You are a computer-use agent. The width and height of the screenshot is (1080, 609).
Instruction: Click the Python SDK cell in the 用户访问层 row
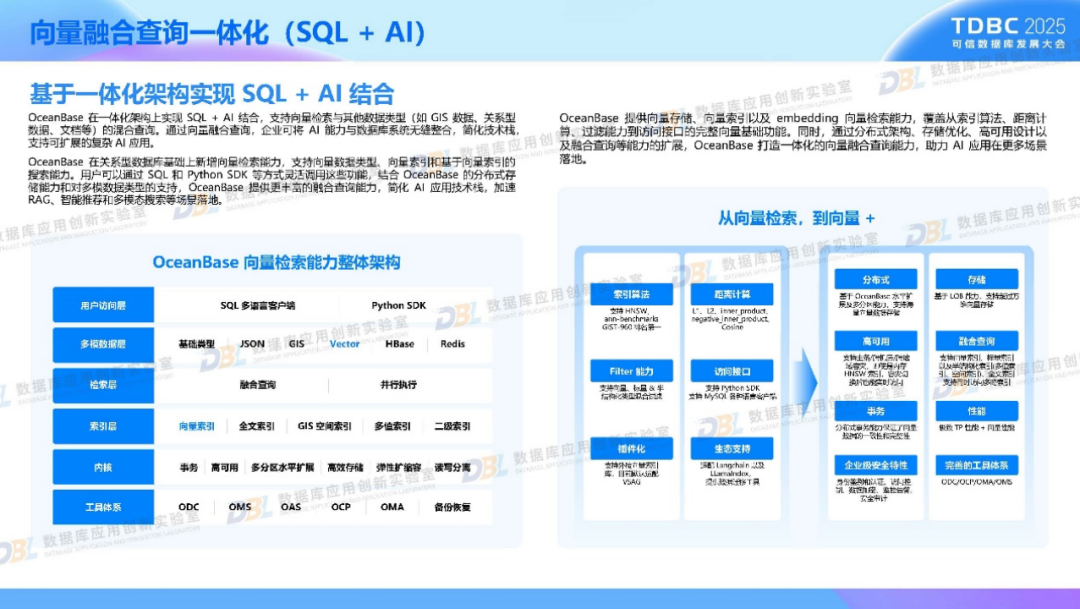click(399, 305)
